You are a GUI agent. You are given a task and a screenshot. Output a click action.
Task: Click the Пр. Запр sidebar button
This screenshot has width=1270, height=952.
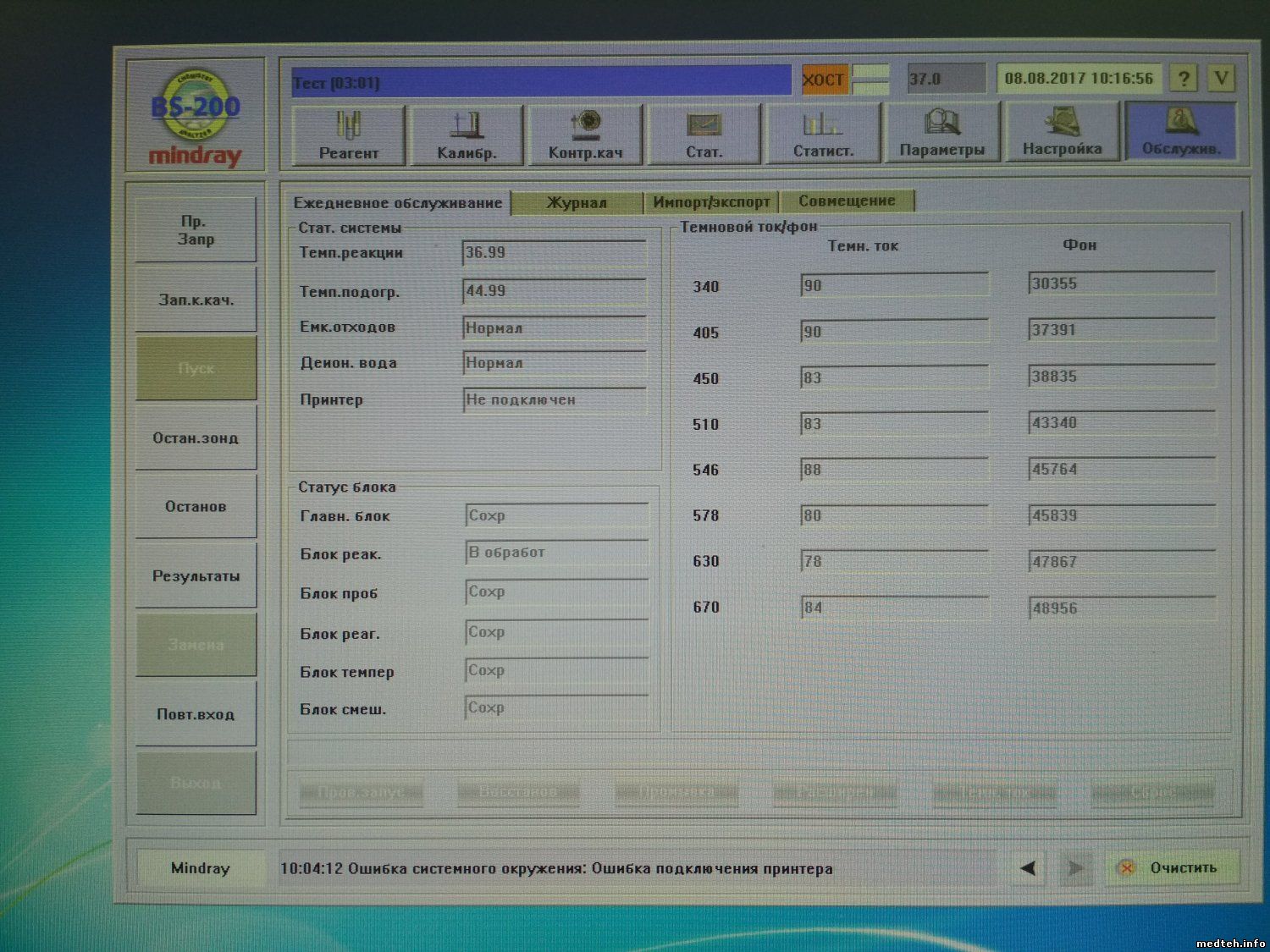pyautogui.click(x=196, y=230)
